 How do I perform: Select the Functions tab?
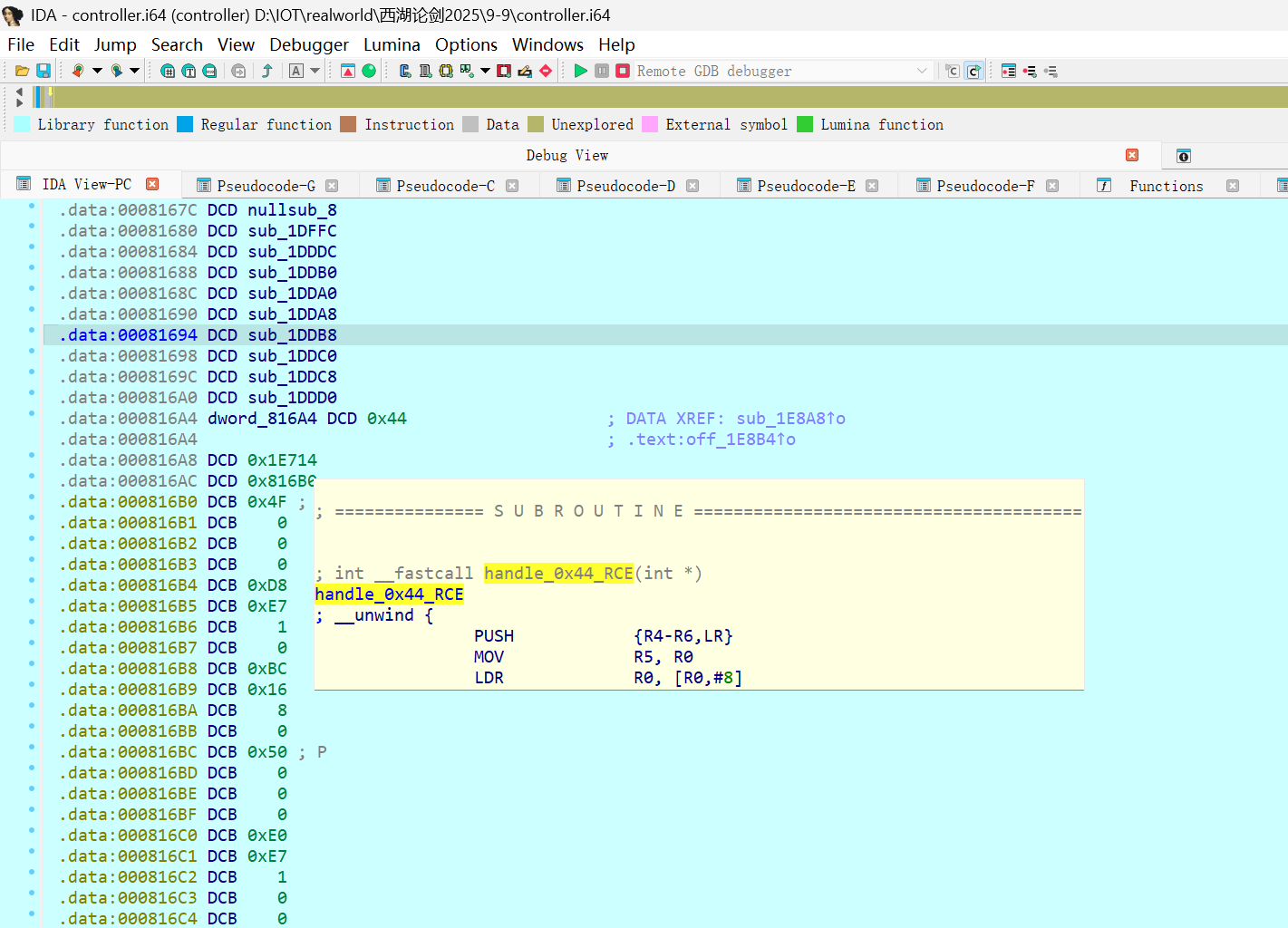coord(1166,186)
